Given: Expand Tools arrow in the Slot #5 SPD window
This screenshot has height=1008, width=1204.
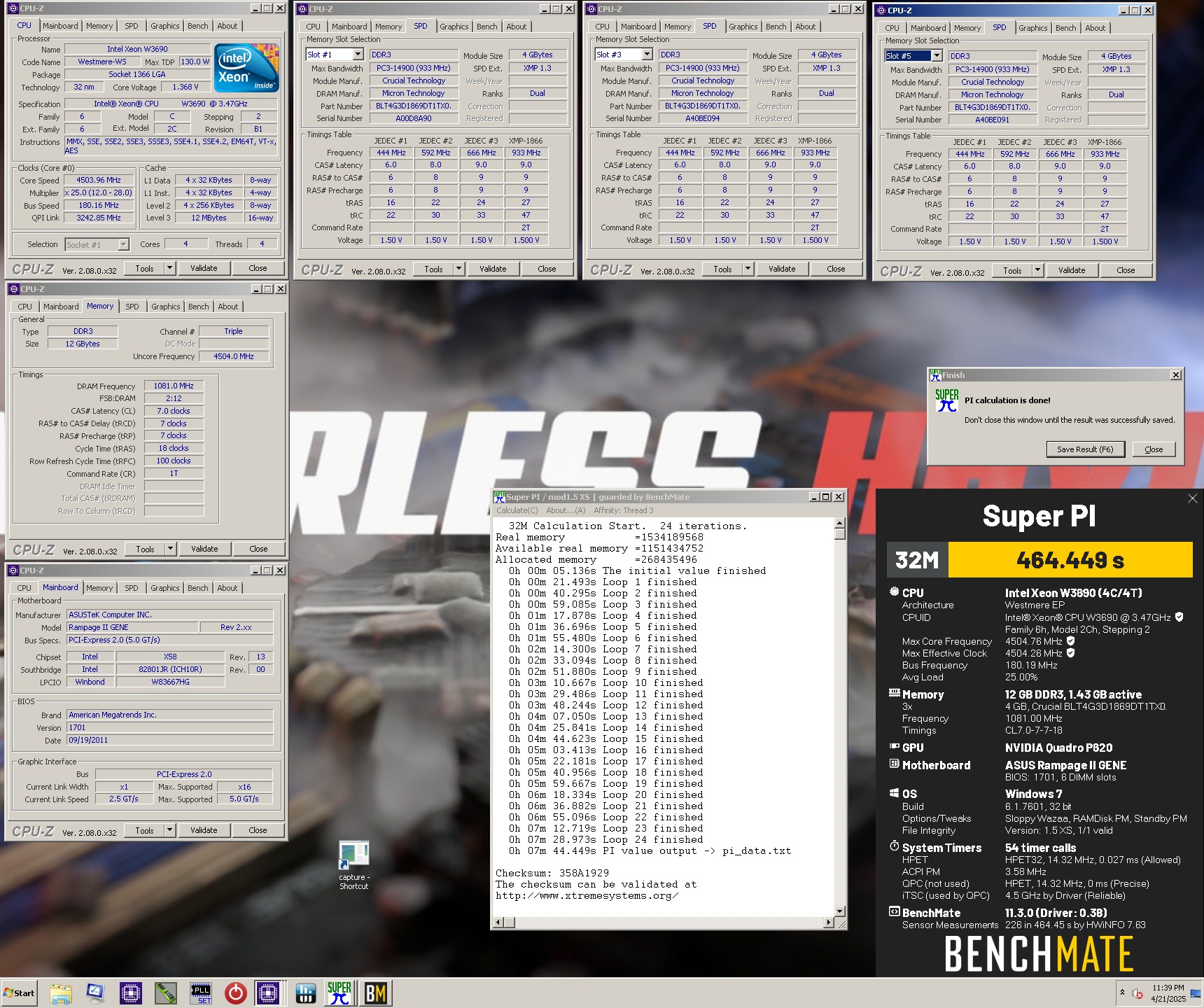Looking at the screenshot, I should pos(1037,270).
